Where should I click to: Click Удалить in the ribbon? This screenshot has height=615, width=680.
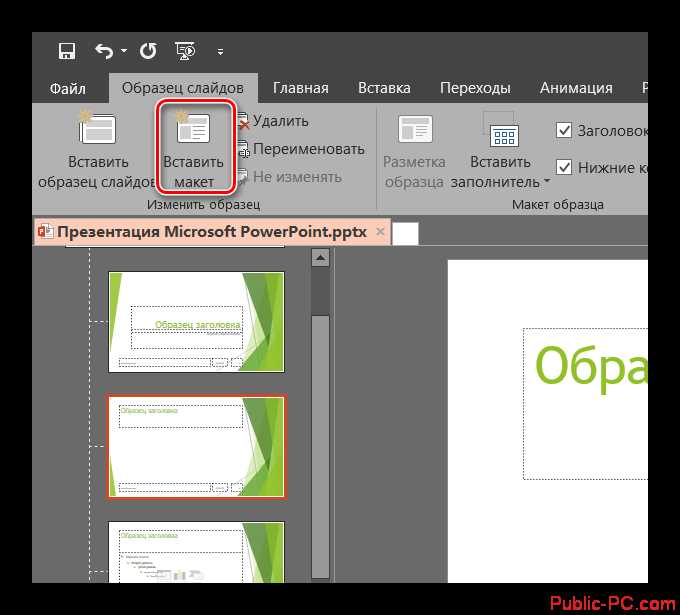(274, 121)
